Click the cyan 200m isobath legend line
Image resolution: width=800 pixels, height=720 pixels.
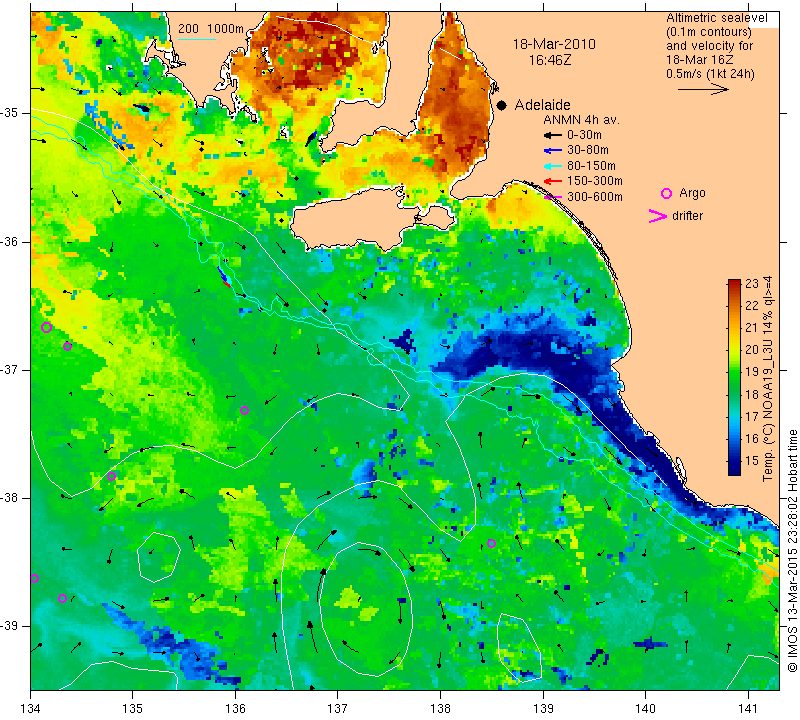point(196,39)
